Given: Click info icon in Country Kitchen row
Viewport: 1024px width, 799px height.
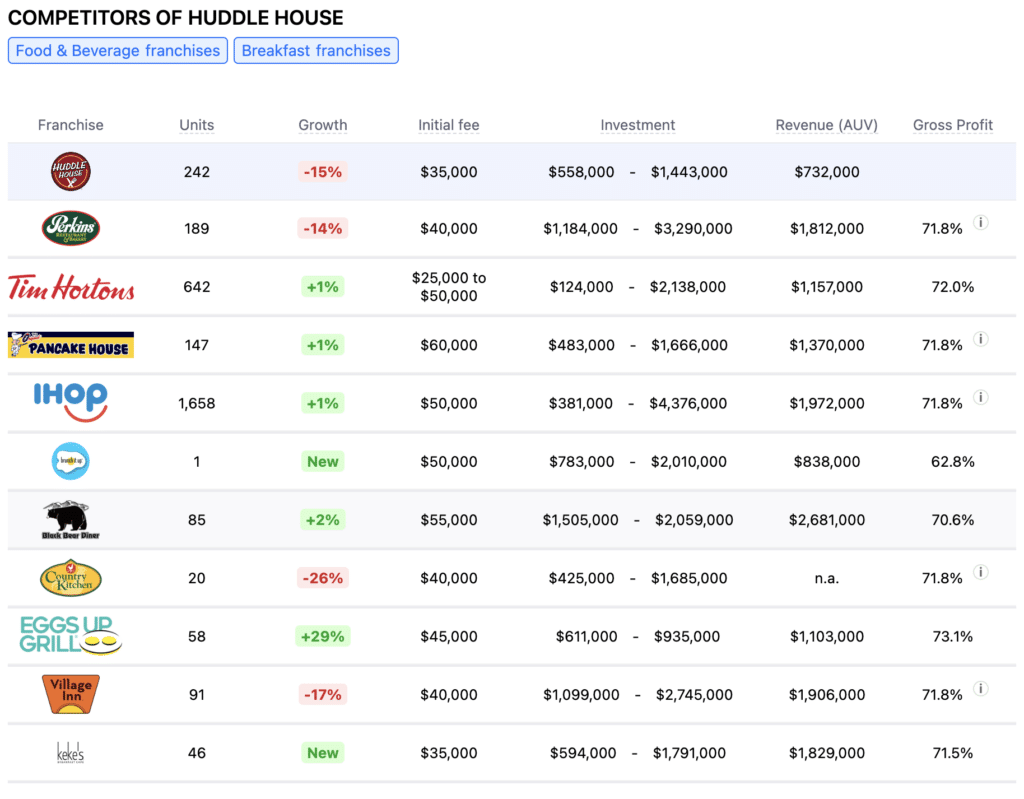Looking at the screenshot, I should (980, 572).
